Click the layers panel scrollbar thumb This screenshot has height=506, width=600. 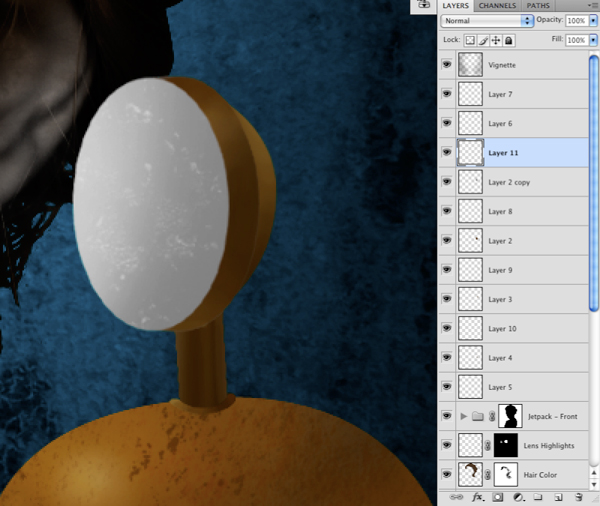pos(594,184)
